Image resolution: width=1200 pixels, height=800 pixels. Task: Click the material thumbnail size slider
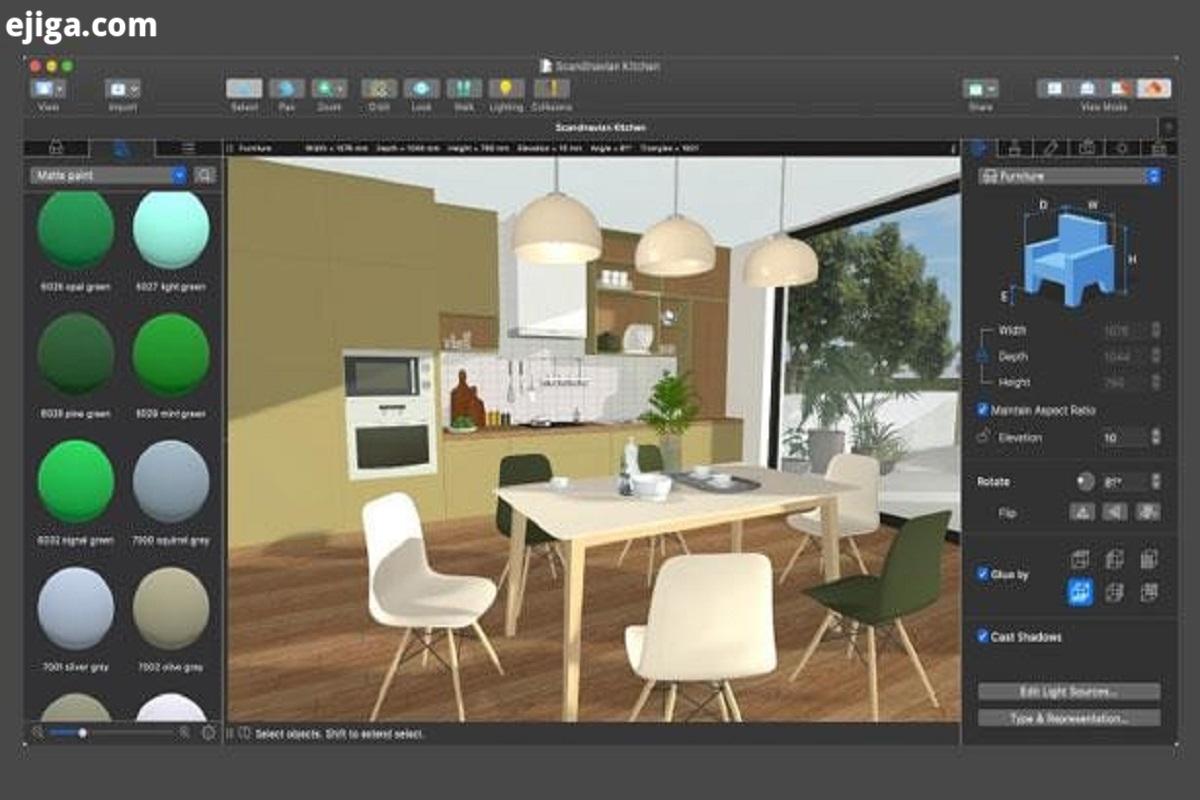click(111, 733)
